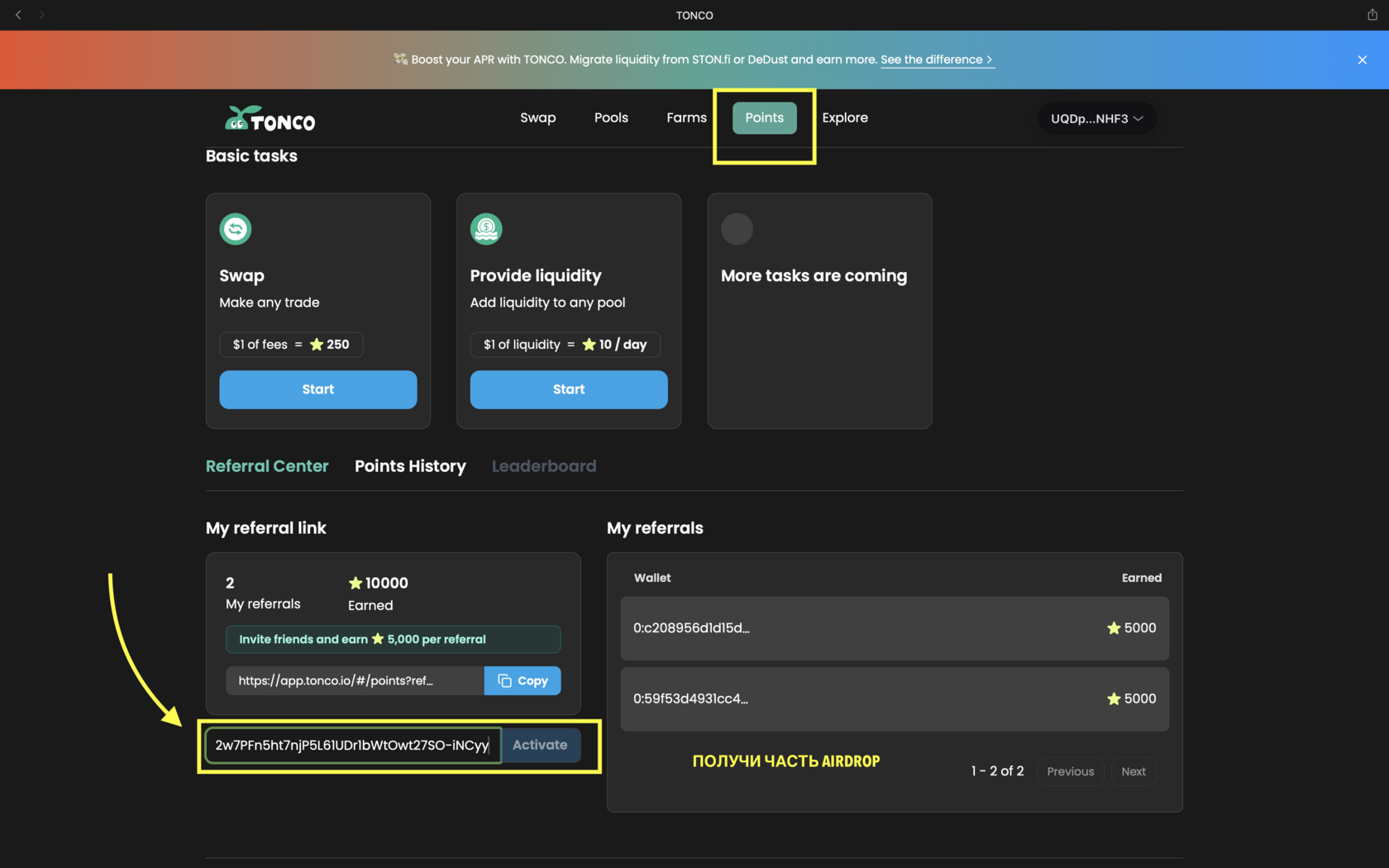Screen dimensions: 1389x868
Task: Click the $1 of liquidity = 10 / day label
Action: [566, 345]
